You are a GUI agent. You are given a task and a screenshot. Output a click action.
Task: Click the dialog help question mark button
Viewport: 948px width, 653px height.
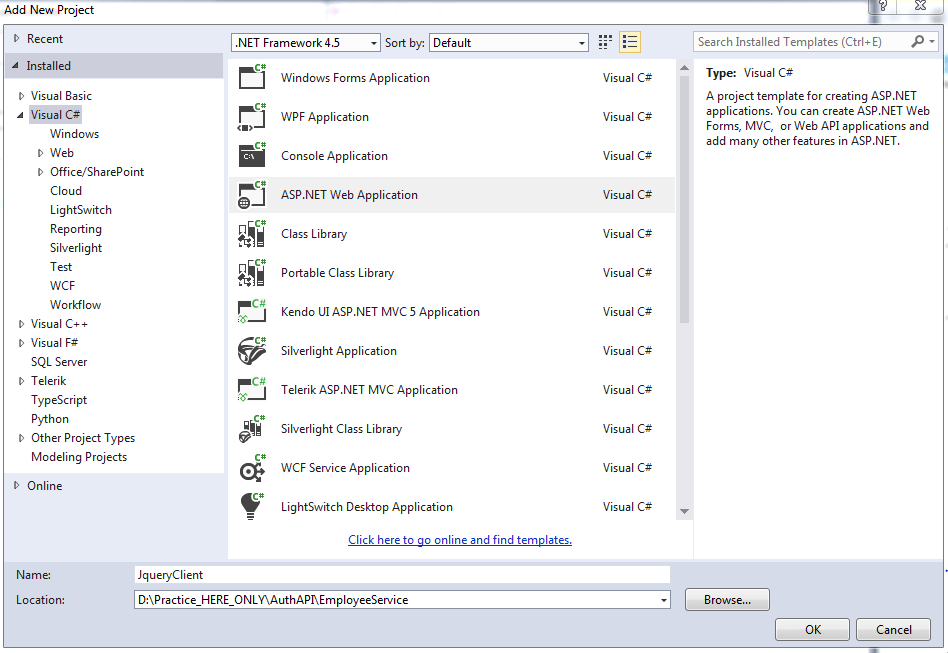coord(883,6)
